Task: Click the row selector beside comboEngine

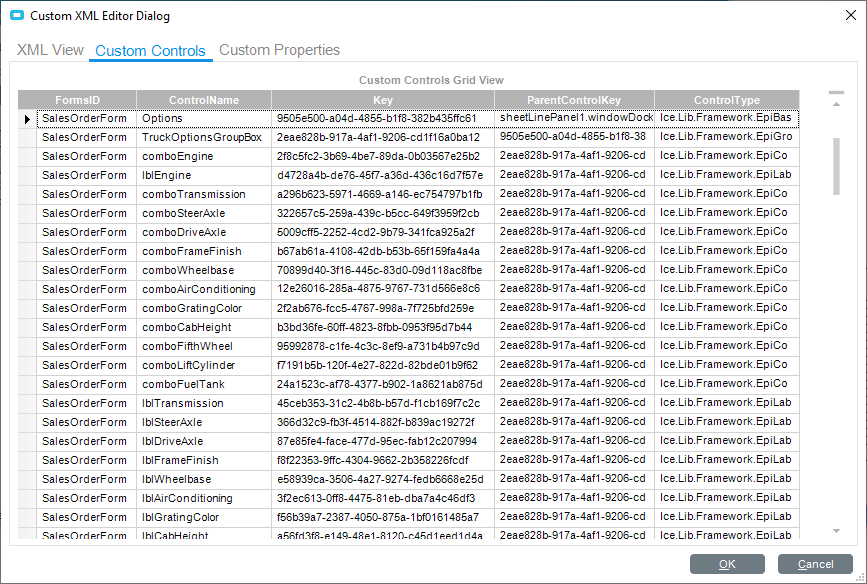Action: coord(27,156)
